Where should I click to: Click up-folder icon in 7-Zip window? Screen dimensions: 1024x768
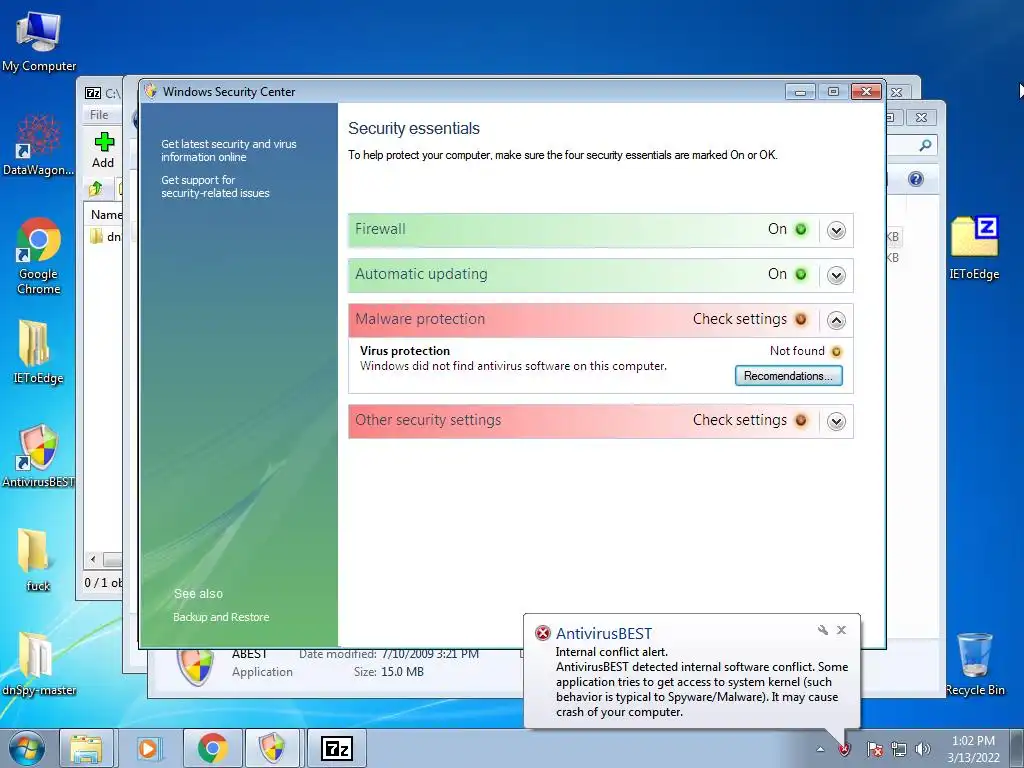95,189
